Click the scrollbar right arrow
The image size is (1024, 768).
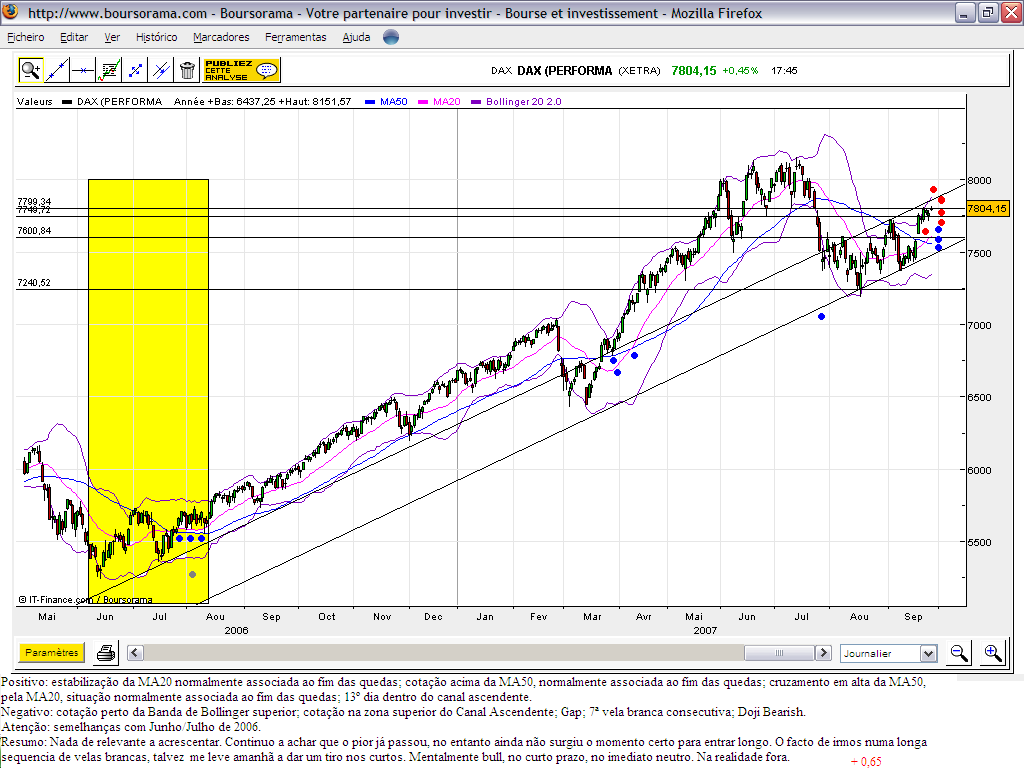tap(824, 652)
